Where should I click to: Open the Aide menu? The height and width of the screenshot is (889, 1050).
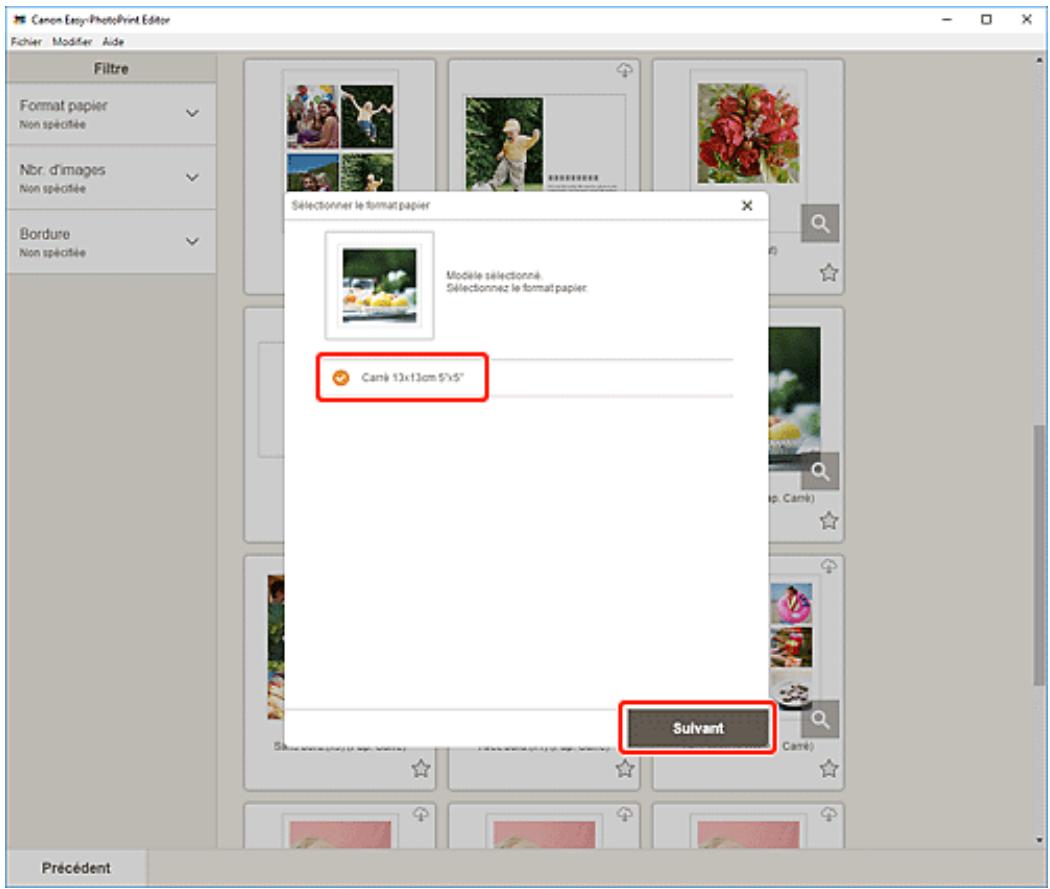coord(112,42)
